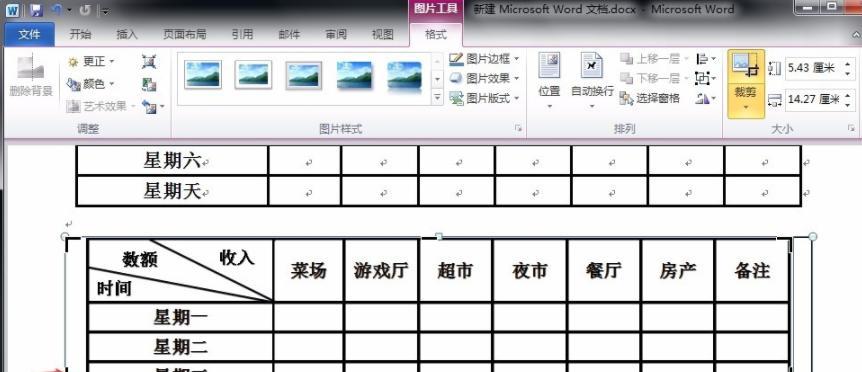This screenshot has width=862, height=372.
Task: Open the Selection Pane (选择窗格)
Action: point(650,98)
